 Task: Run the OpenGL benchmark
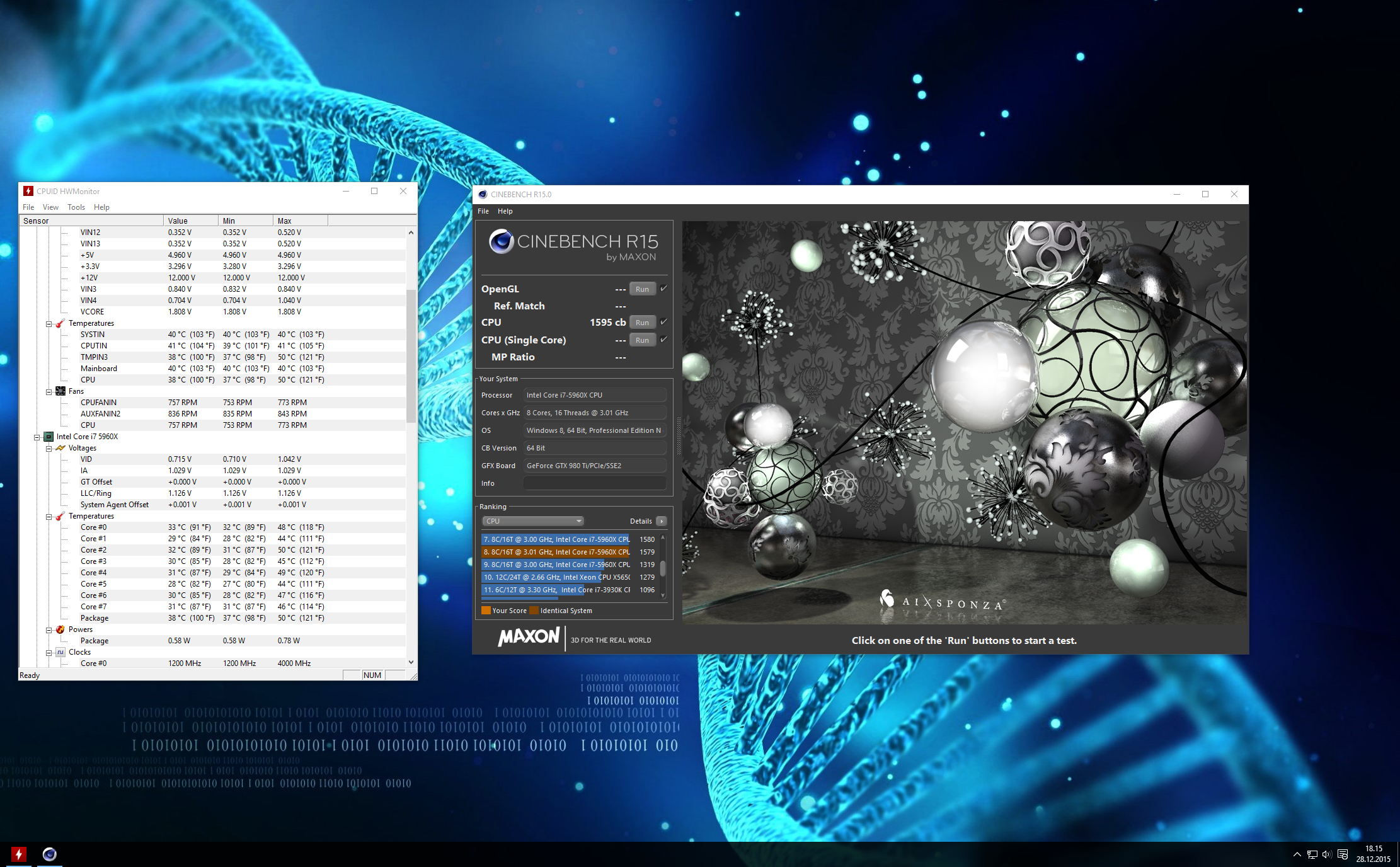point(642,289)
